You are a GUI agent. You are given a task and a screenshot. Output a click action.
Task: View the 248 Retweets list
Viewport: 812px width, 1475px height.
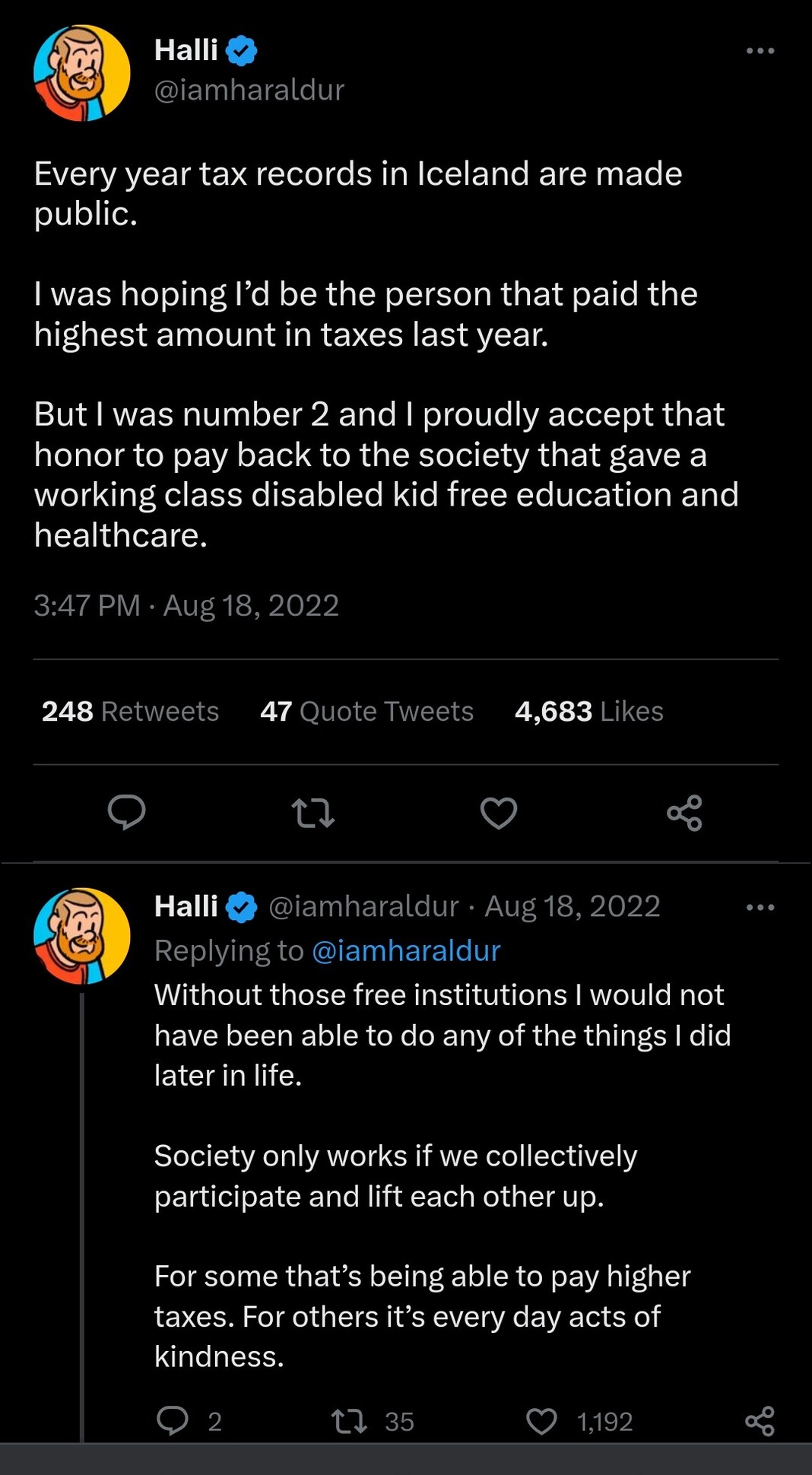(130, 711)
